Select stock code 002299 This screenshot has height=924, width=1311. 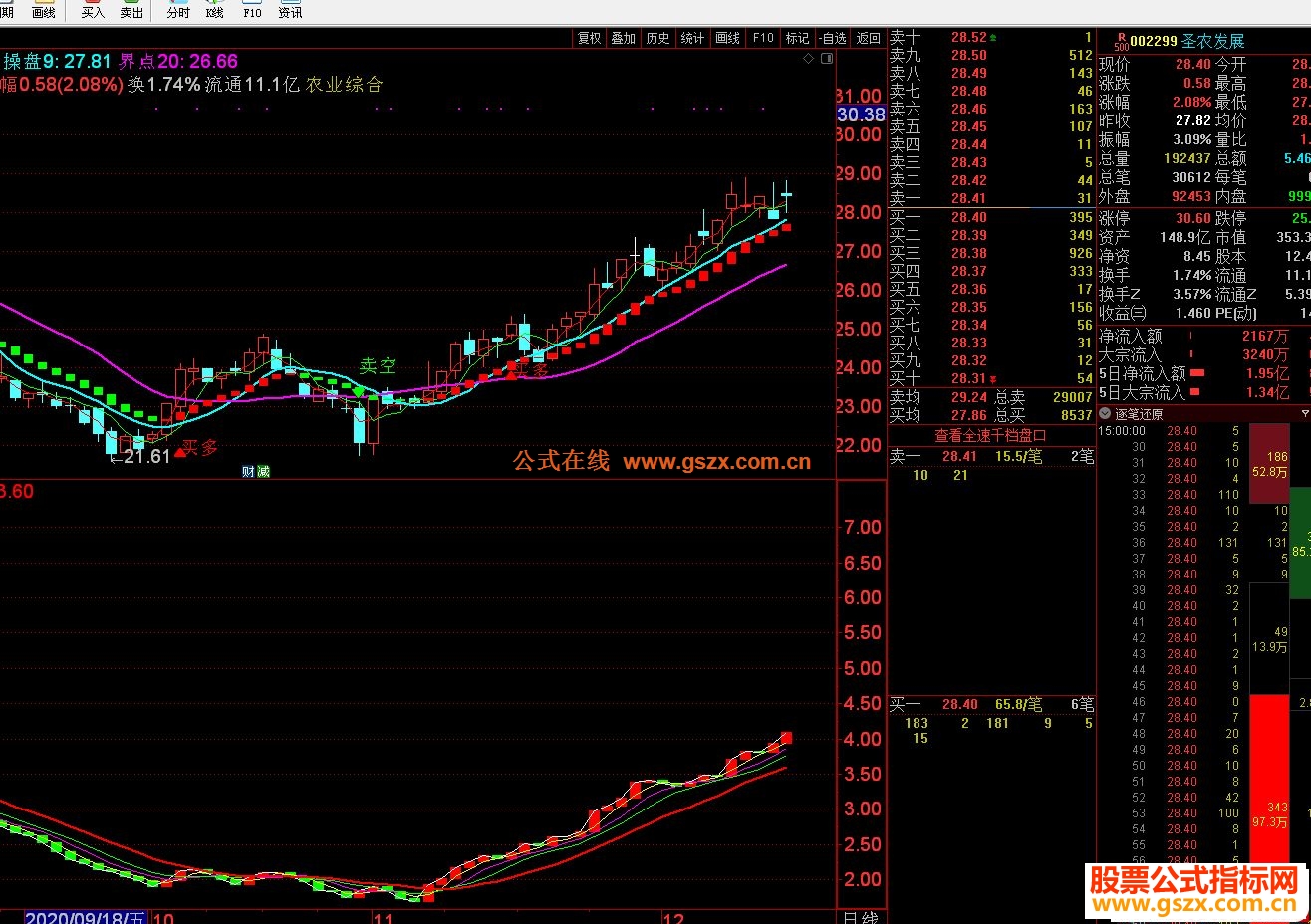[1154, 41]
